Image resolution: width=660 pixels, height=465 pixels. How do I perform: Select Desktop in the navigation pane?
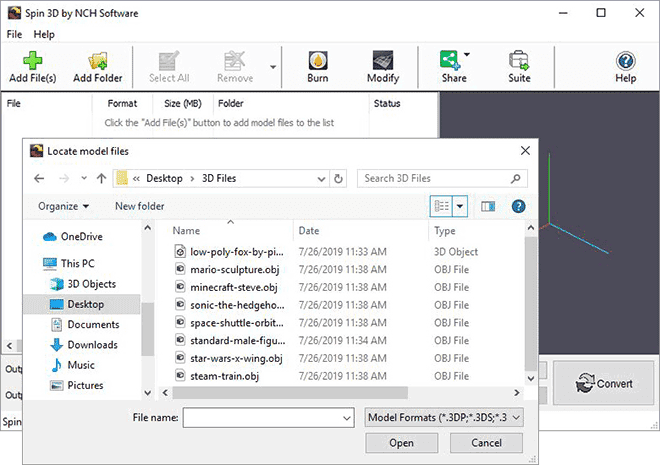[x=82, y=304]
